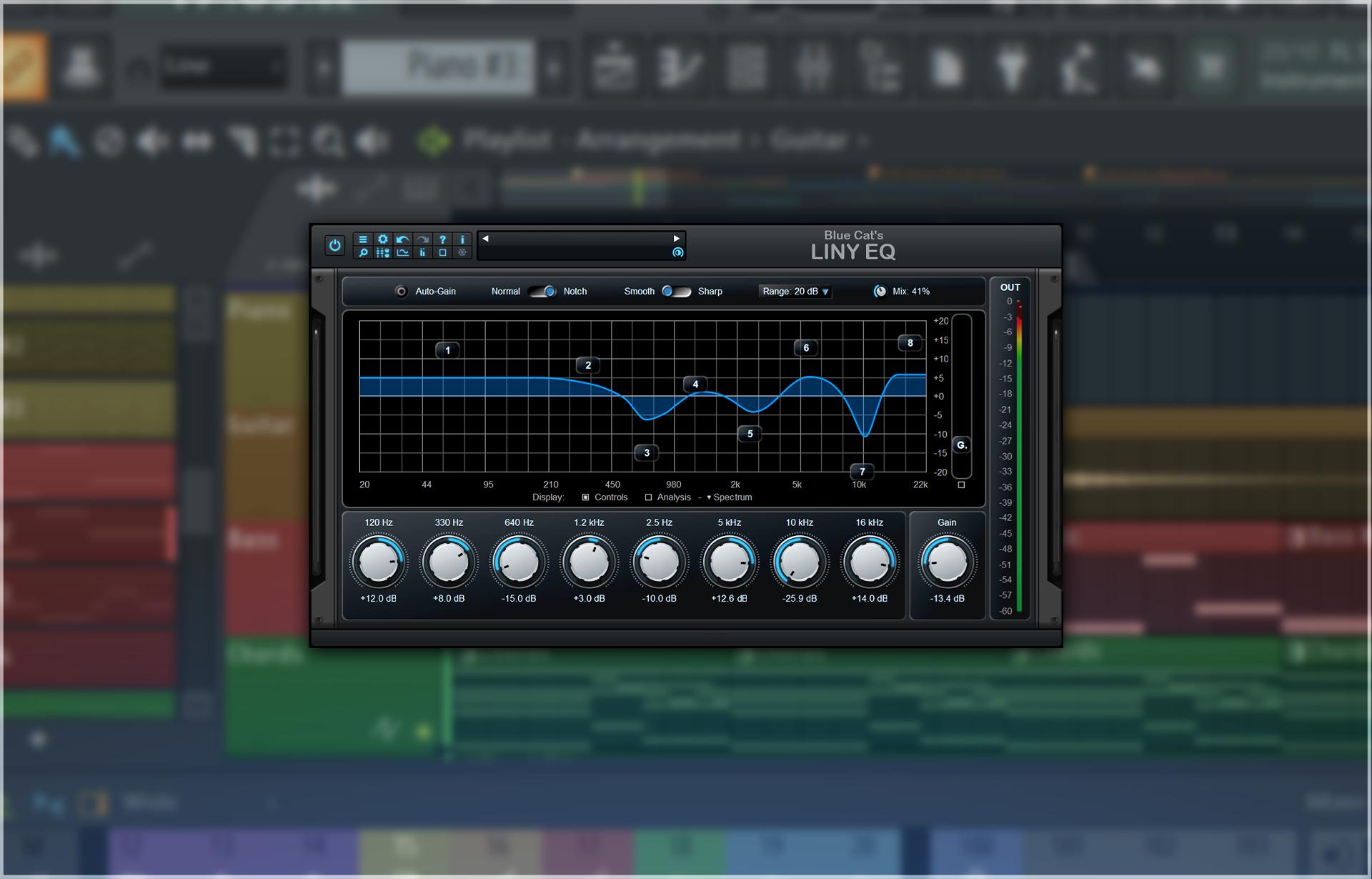Click the 2.5 Hz band knob
This screenshot has width=1372, height=879.
pos(659,562)
